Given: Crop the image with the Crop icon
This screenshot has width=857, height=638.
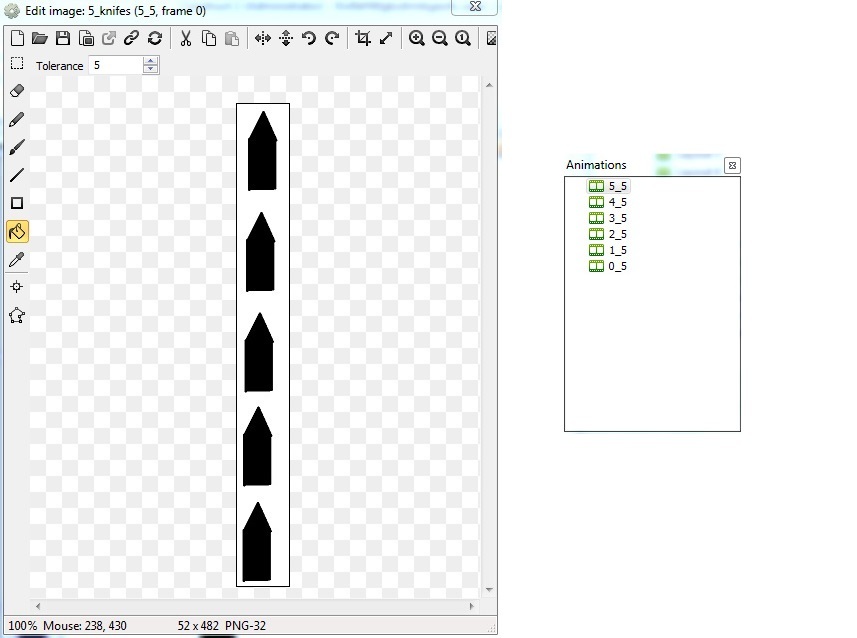Looking at the screenshot, I should 363,38.
